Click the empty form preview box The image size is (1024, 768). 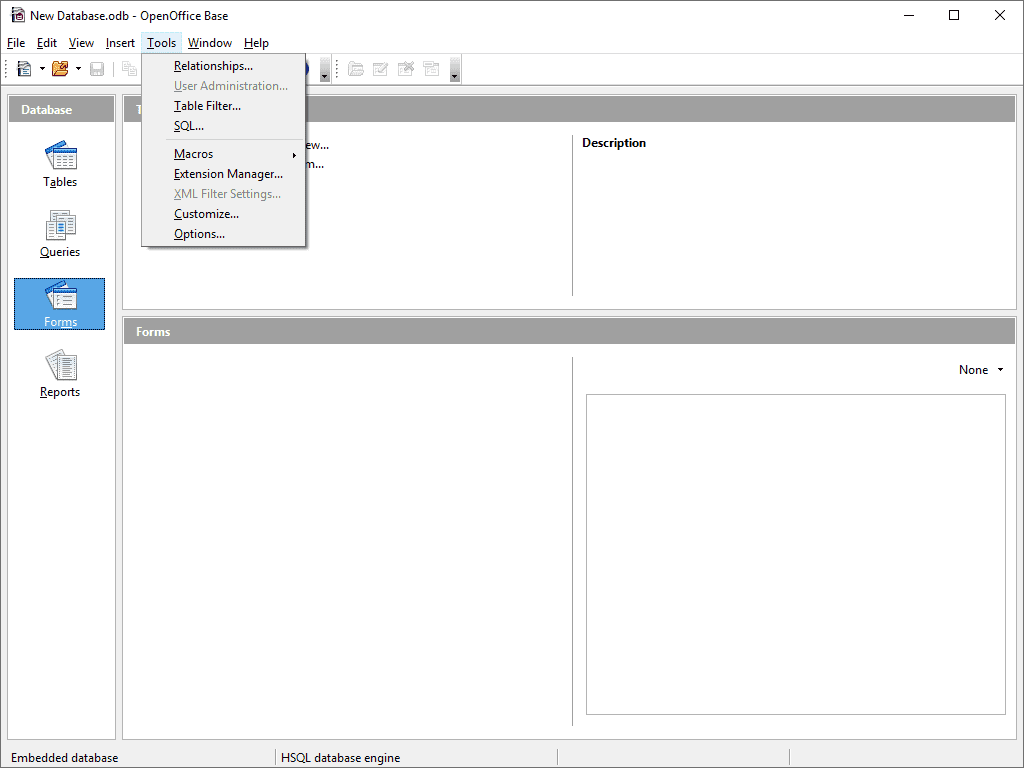(x=795, y=554)
